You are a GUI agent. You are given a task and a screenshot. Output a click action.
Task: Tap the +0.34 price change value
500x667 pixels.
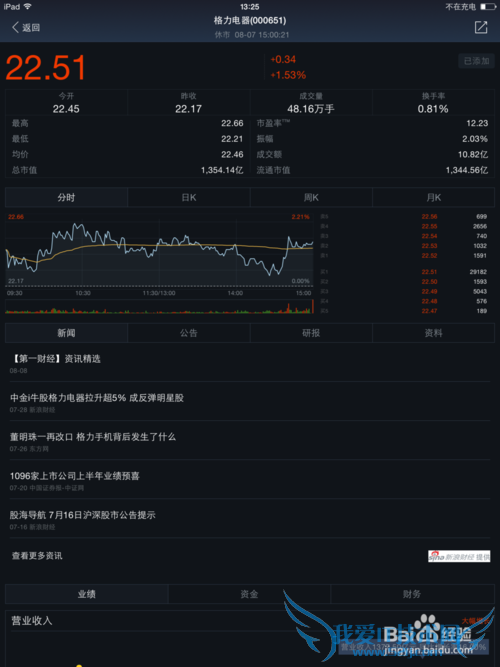[x=283, y=59]
